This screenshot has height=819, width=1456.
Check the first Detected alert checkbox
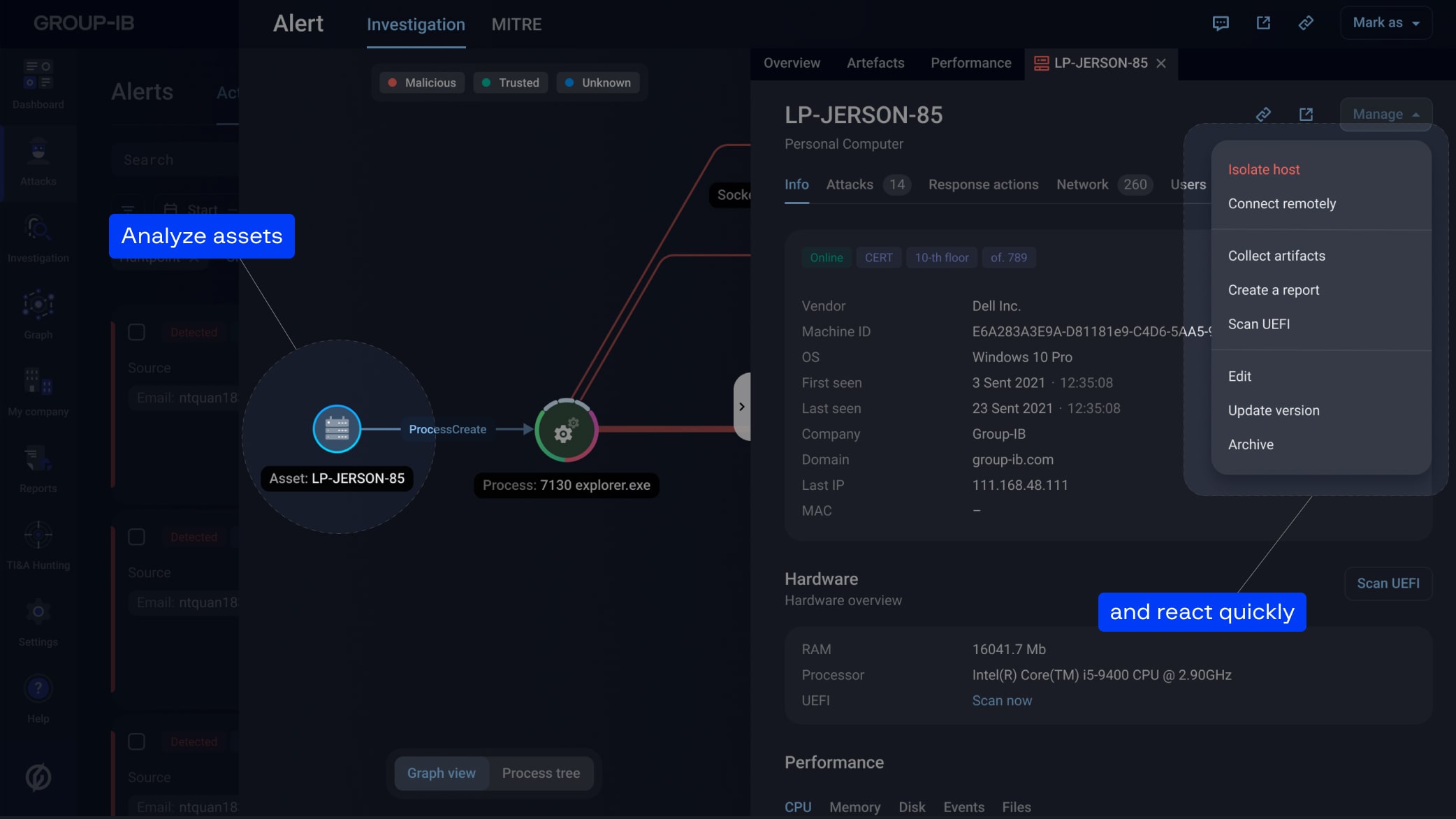point(136,332)
